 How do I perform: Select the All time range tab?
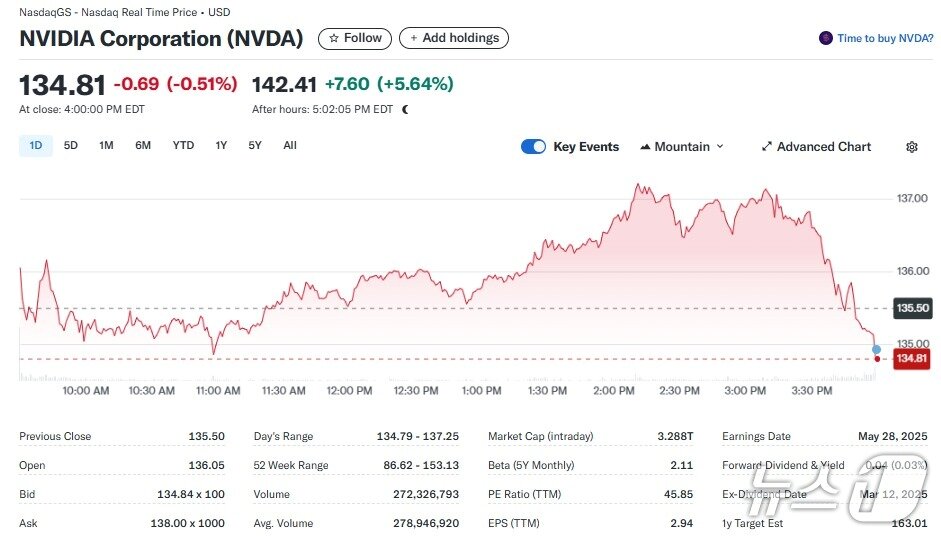click(x=290, y=146)
